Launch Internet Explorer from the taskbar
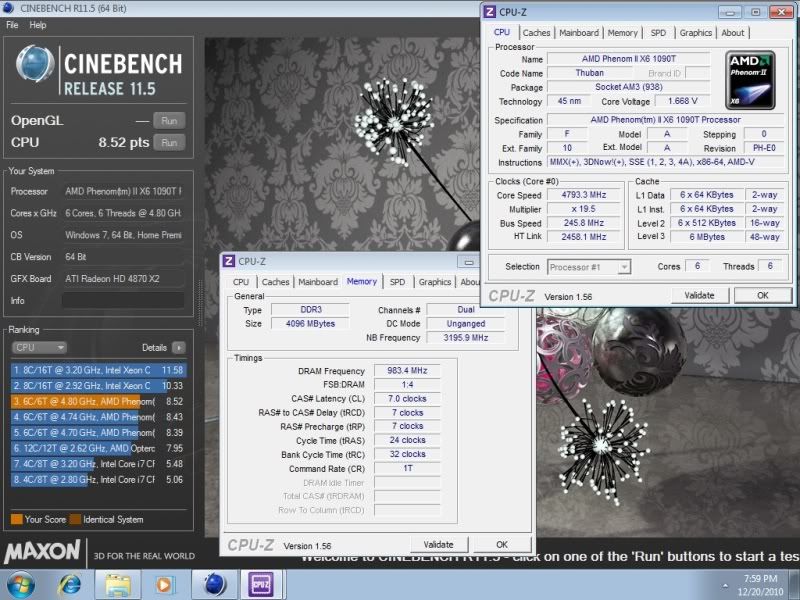800x600 pixels. point(70,585)
